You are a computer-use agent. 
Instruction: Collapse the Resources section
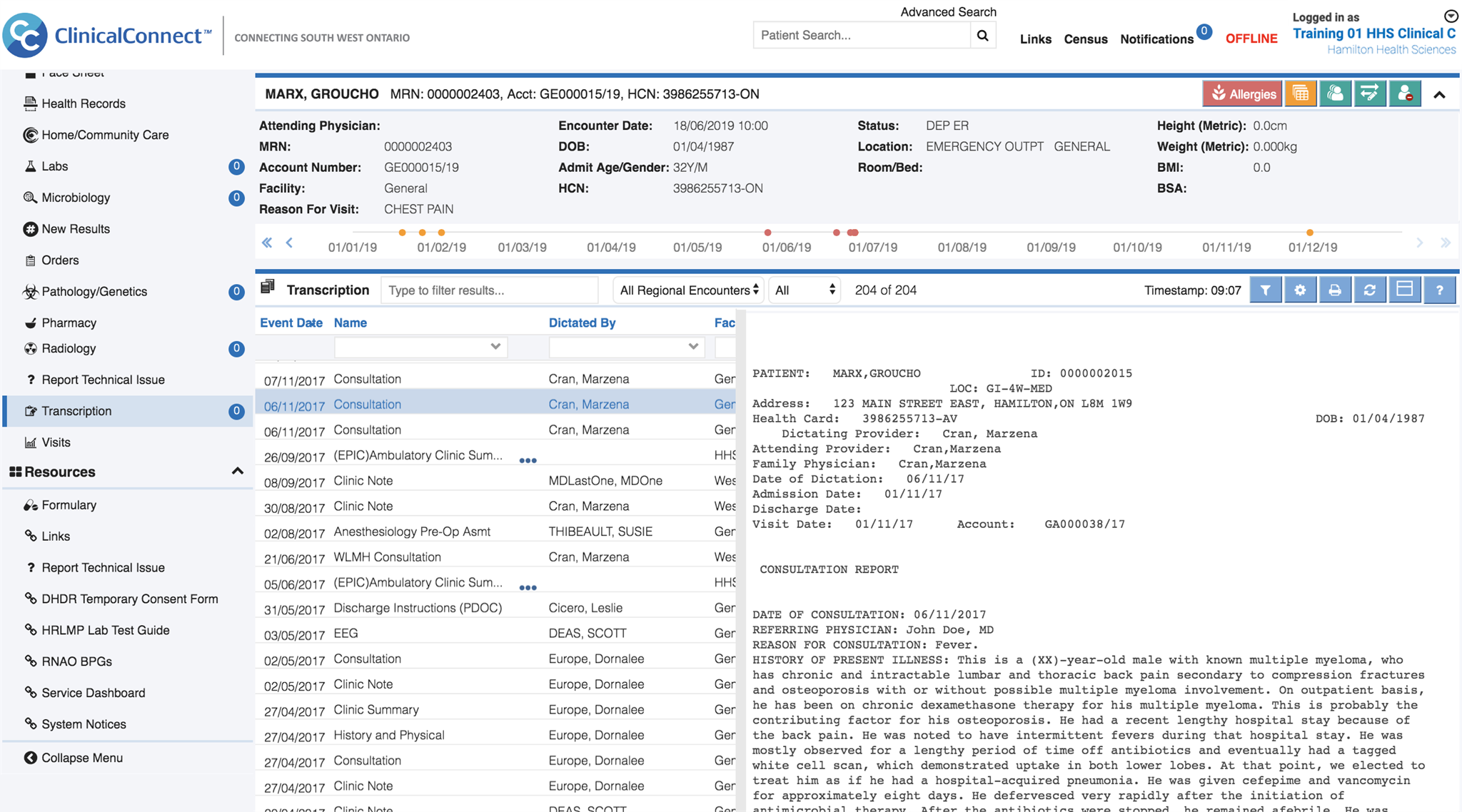237,472
